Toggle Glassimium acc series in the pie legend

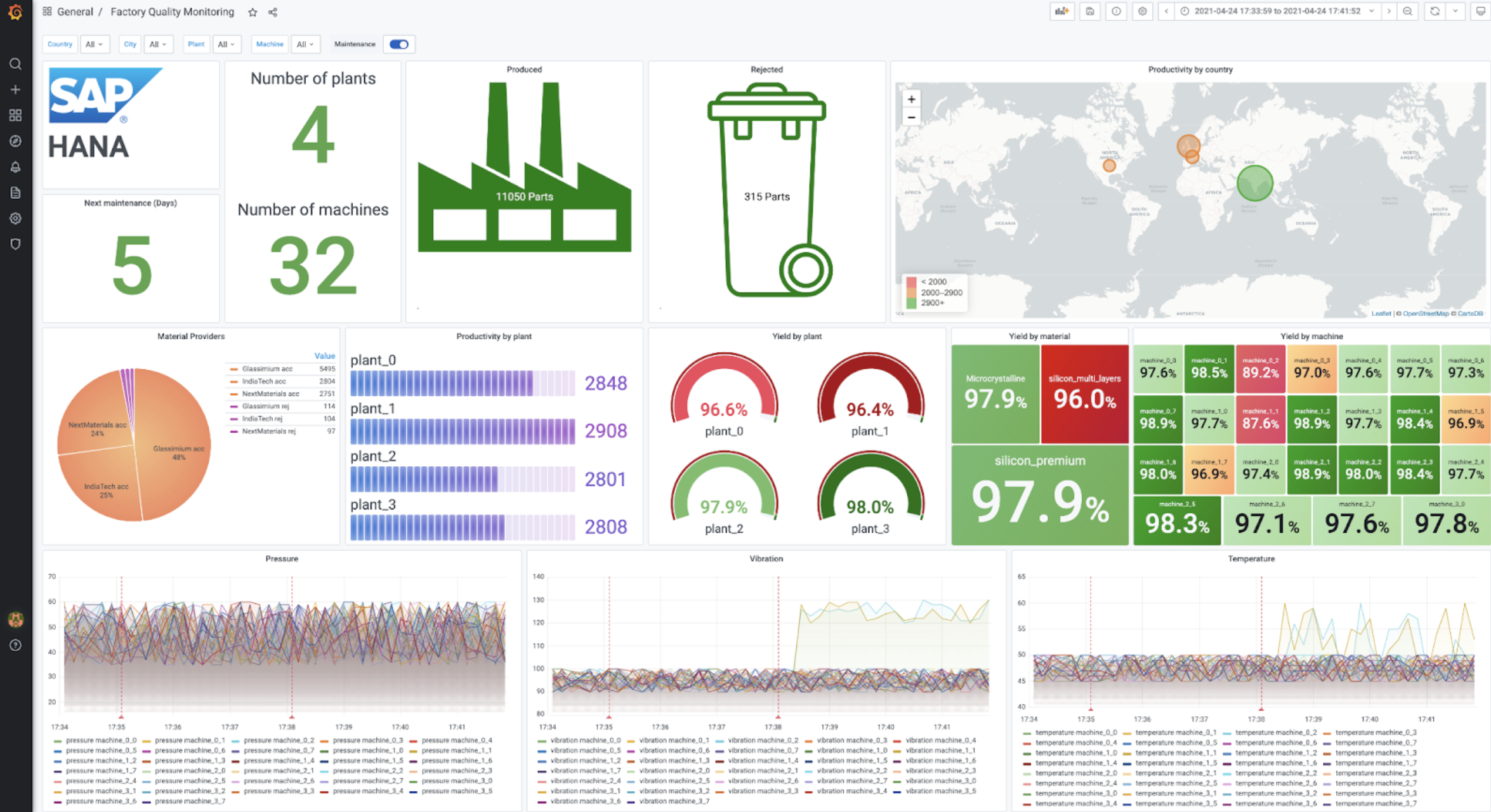pyautogui.click(x=266, y=369)
